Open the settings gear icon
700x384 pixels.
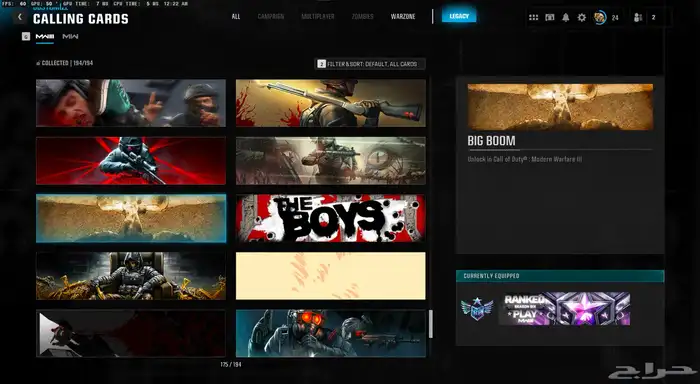(582, 17)
